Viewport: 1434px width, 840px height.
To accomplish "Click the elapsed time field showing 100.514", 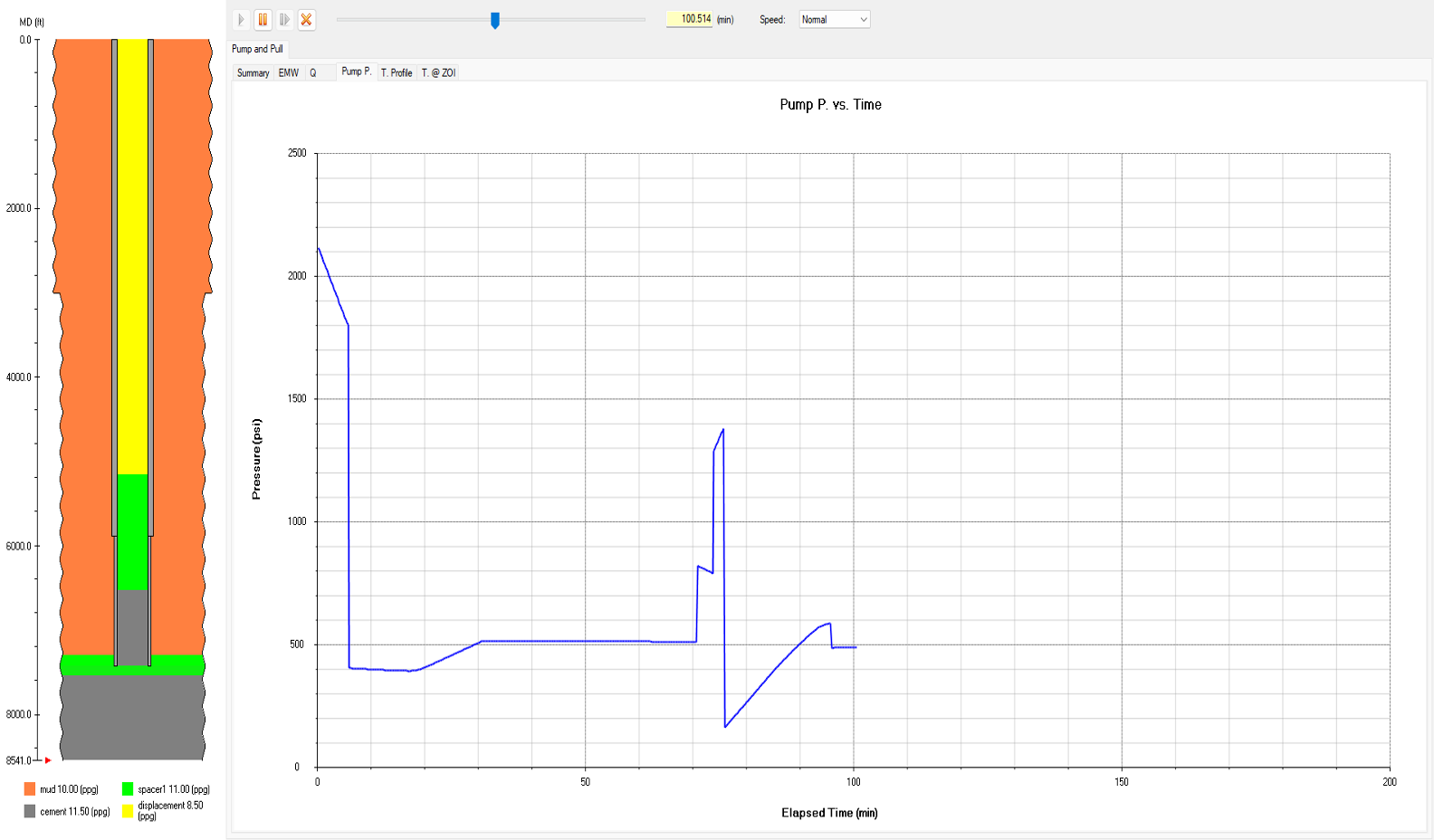I will [690, 19].
